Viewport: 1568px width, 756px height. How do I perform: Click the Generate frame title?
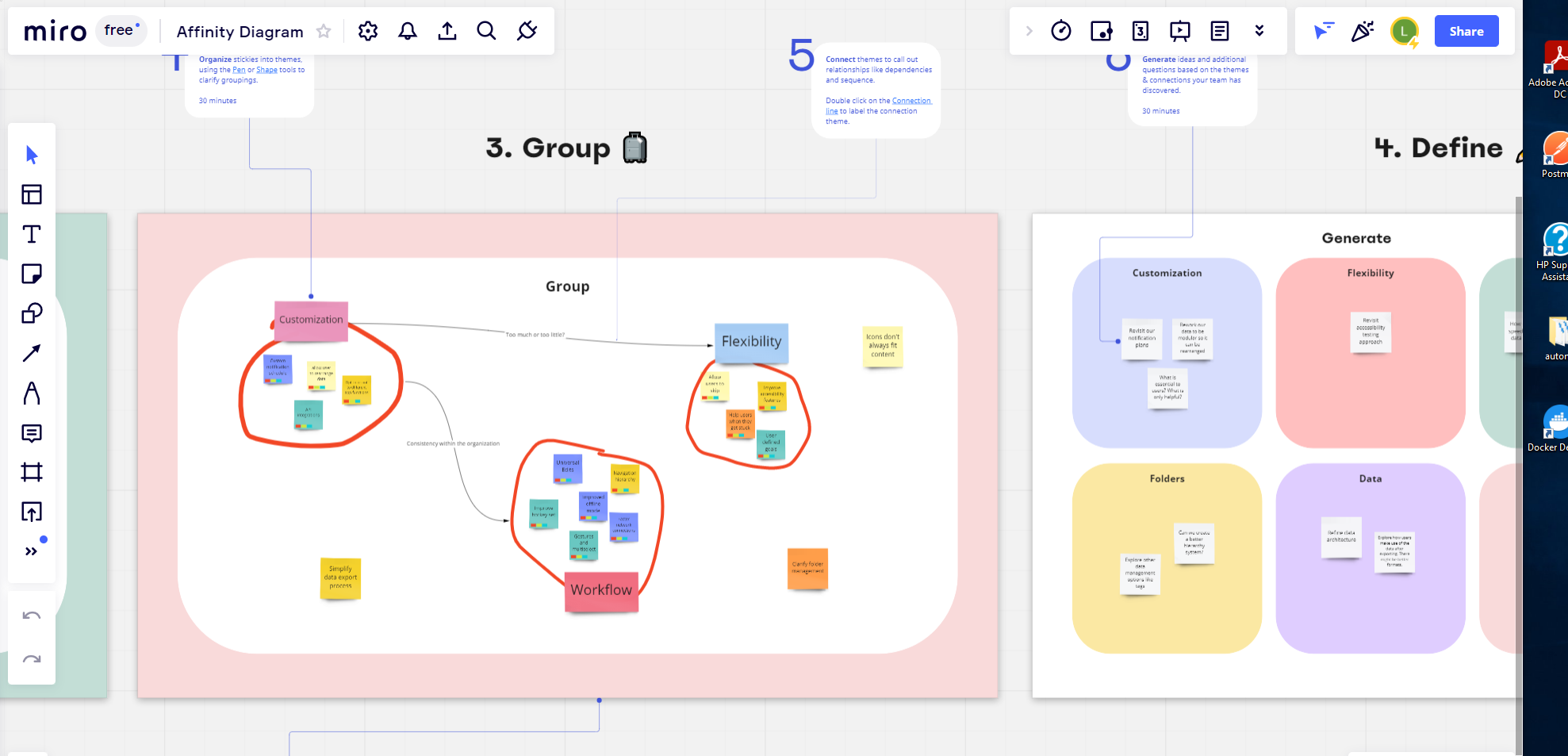1356,238
